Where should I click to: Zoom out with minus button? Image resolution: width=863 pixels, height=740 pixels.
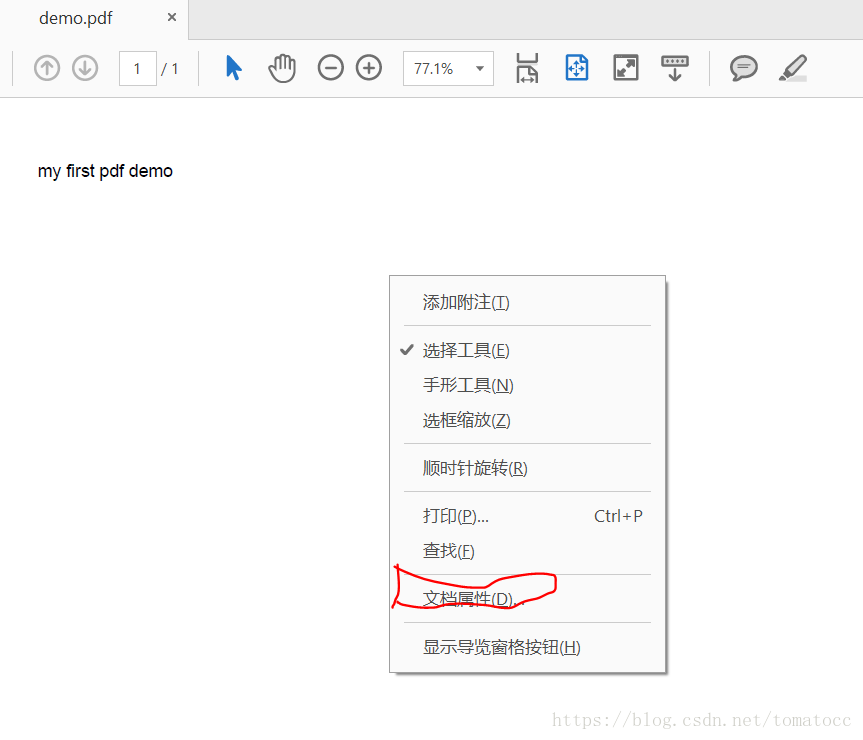[x=331, y=68]
